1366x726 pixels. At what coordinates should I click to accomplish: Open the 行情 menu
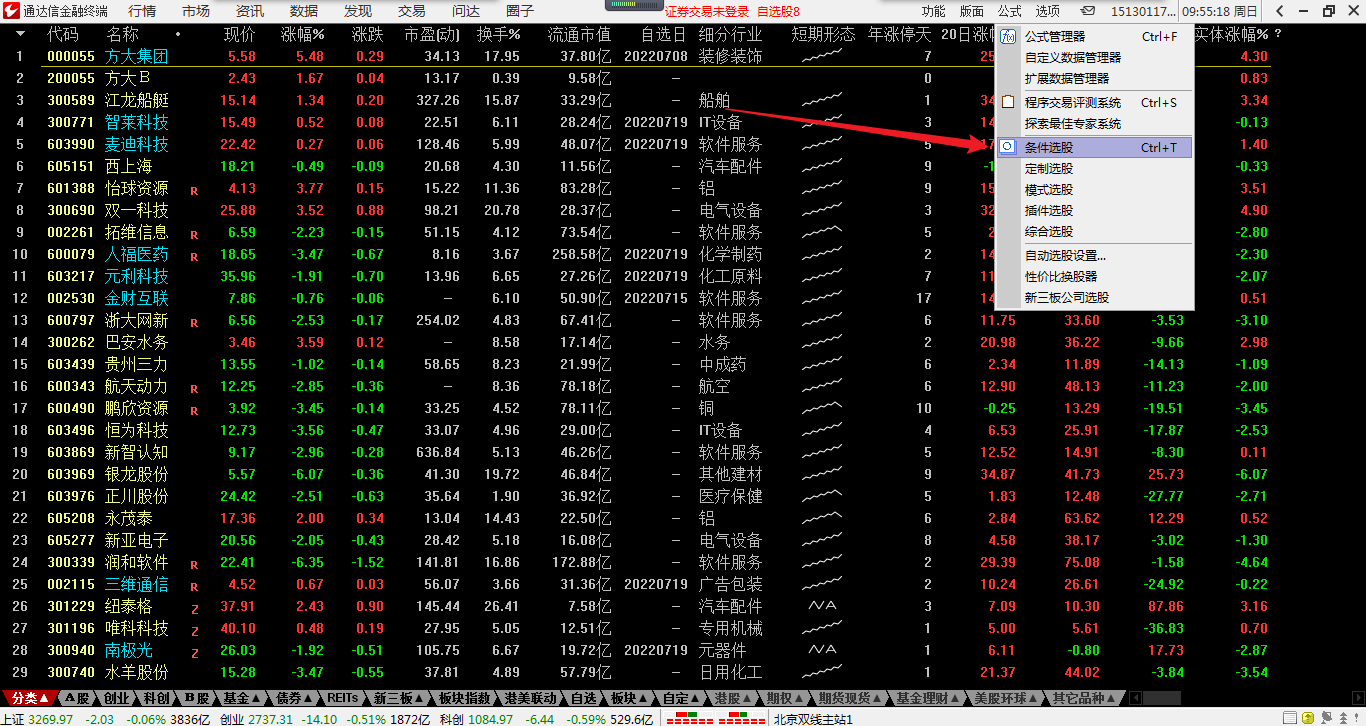pos(142,11)
